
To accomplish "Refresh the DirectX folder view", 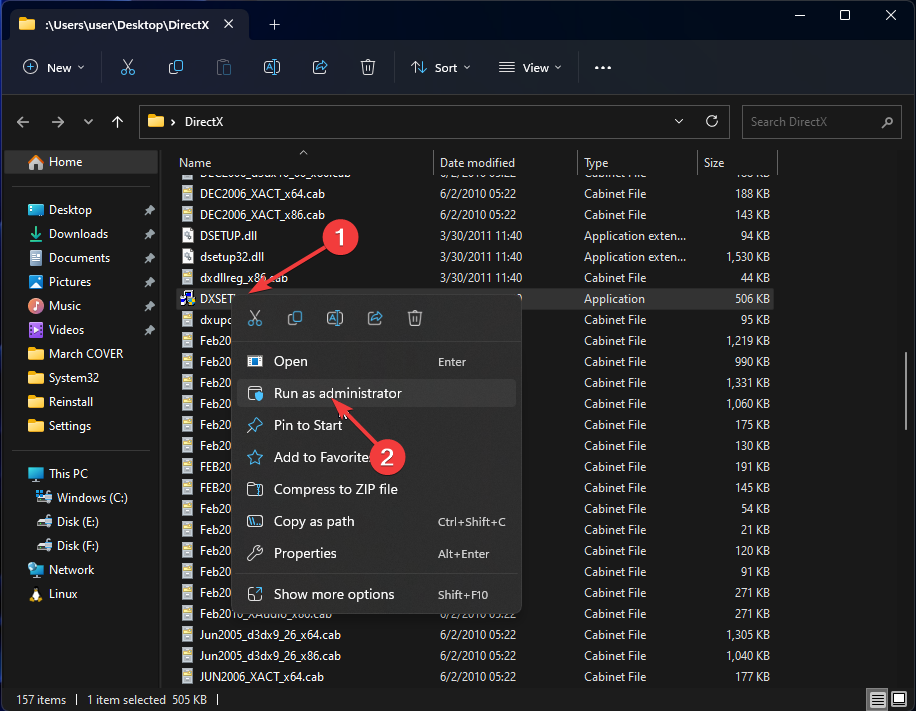I will tap(712, 122).
